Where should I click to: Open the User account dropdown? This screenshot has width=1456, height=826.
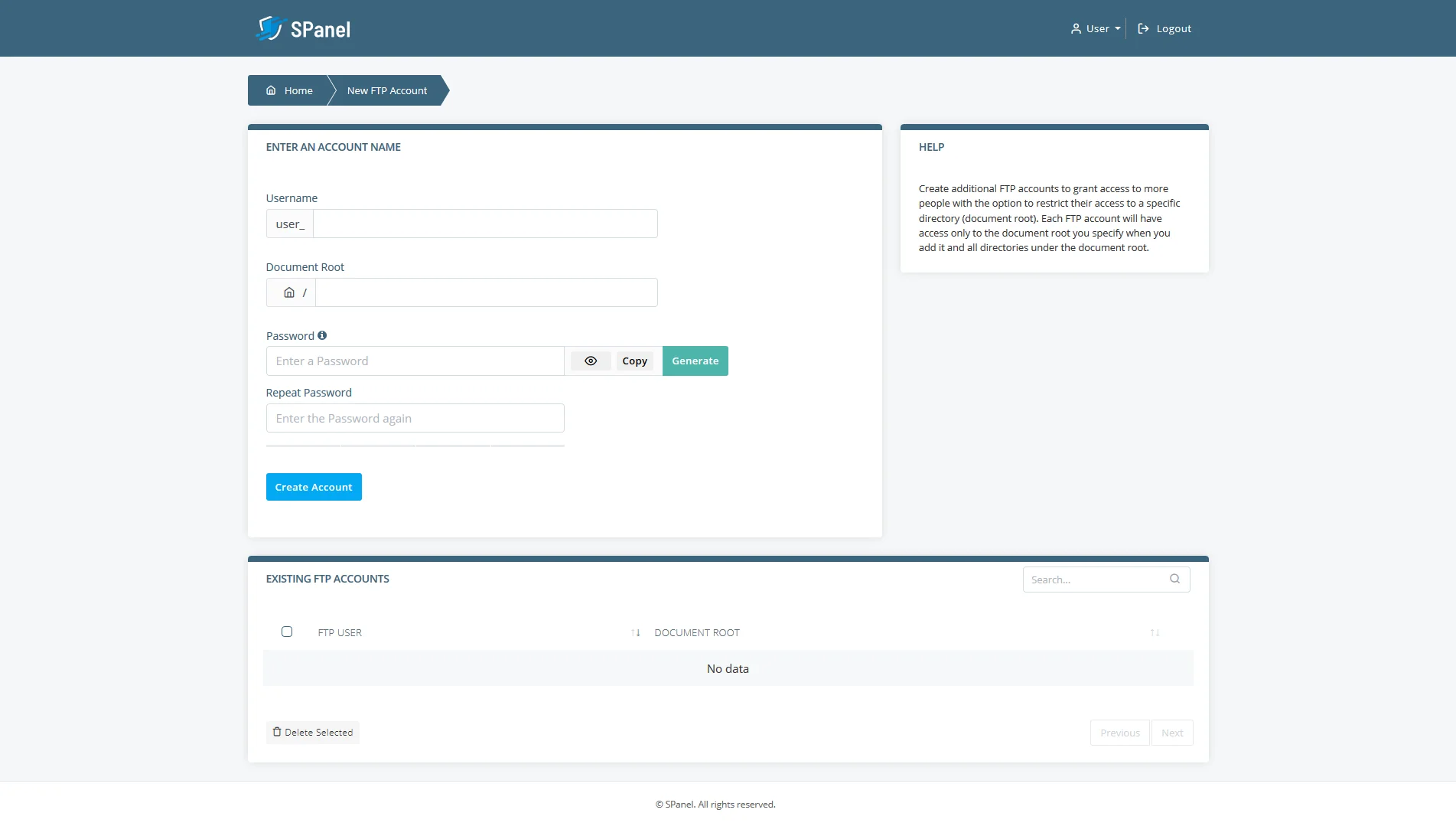(x=1095, y=28)
